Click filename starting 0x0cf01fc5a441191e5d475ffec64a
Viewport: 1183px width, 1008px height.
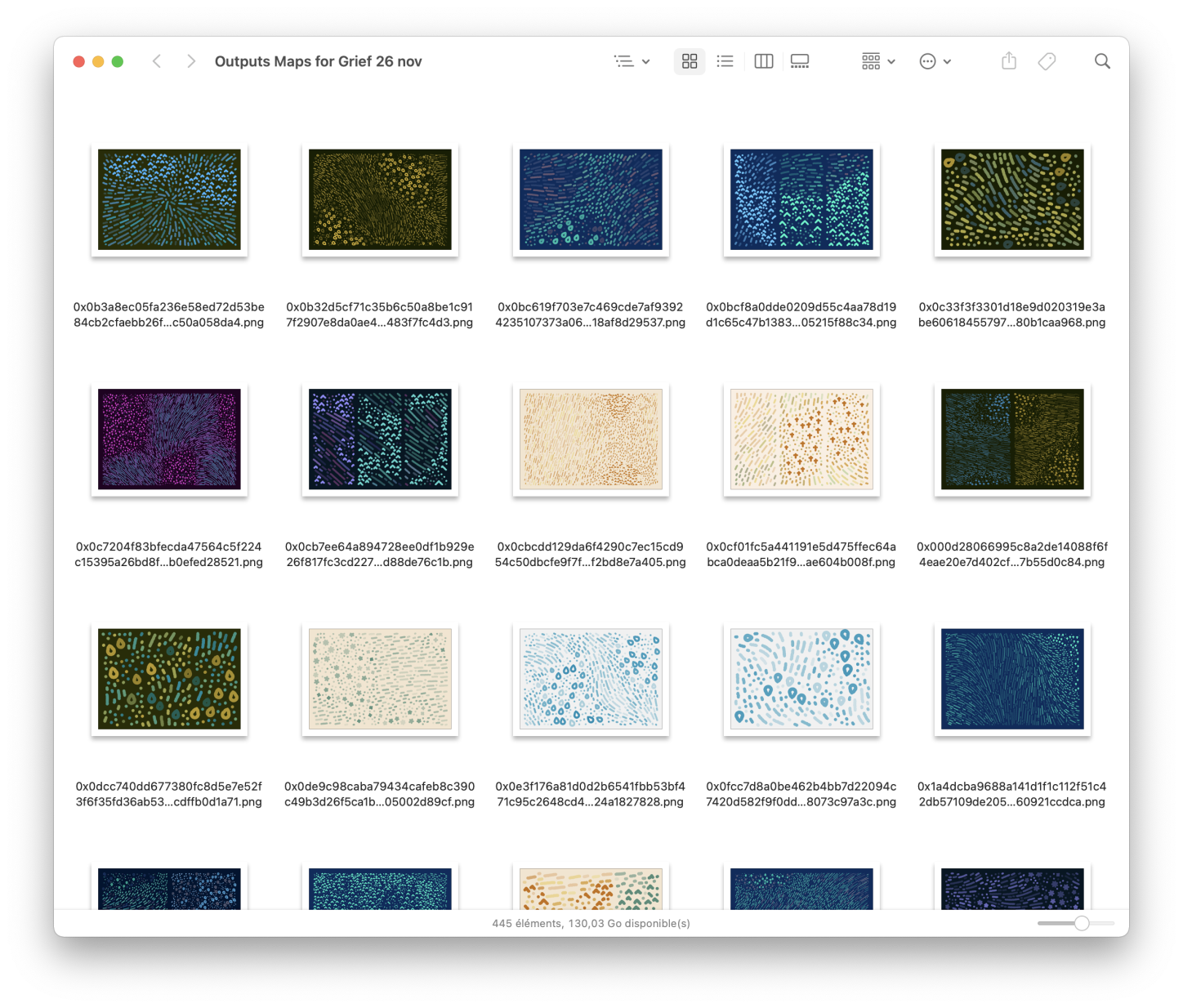pyautogui.click(x=801, y=554)
